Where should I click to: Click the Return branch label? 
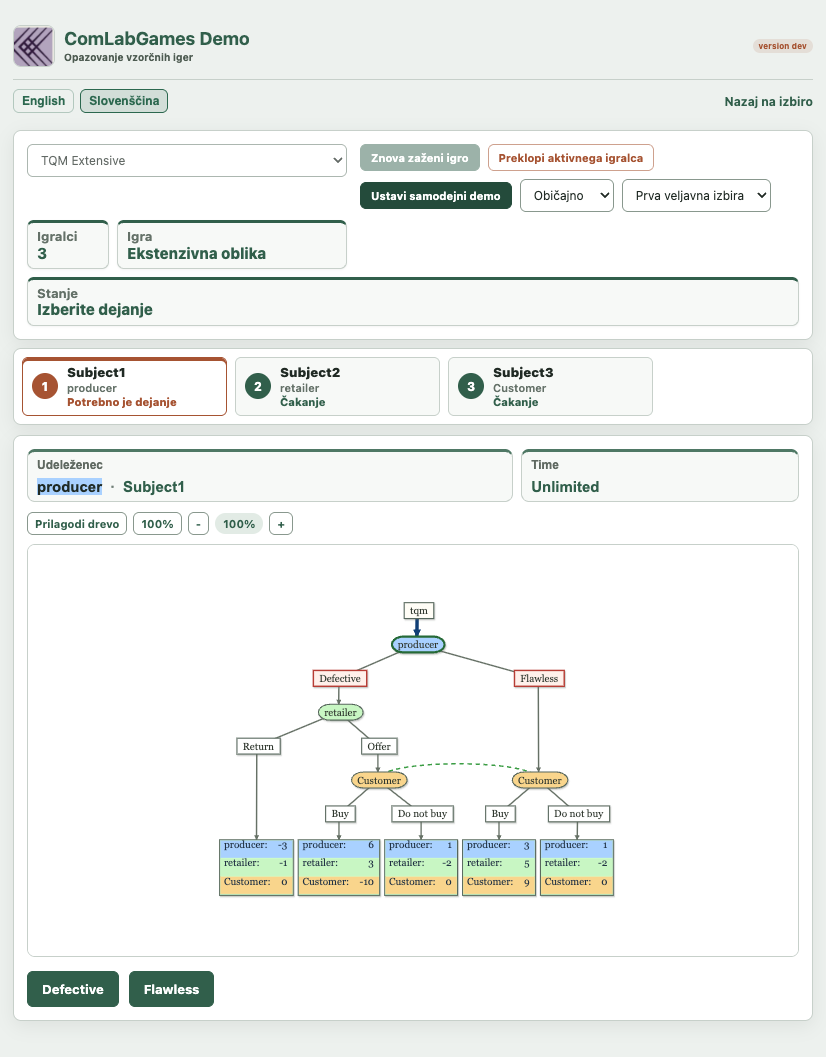258,746
